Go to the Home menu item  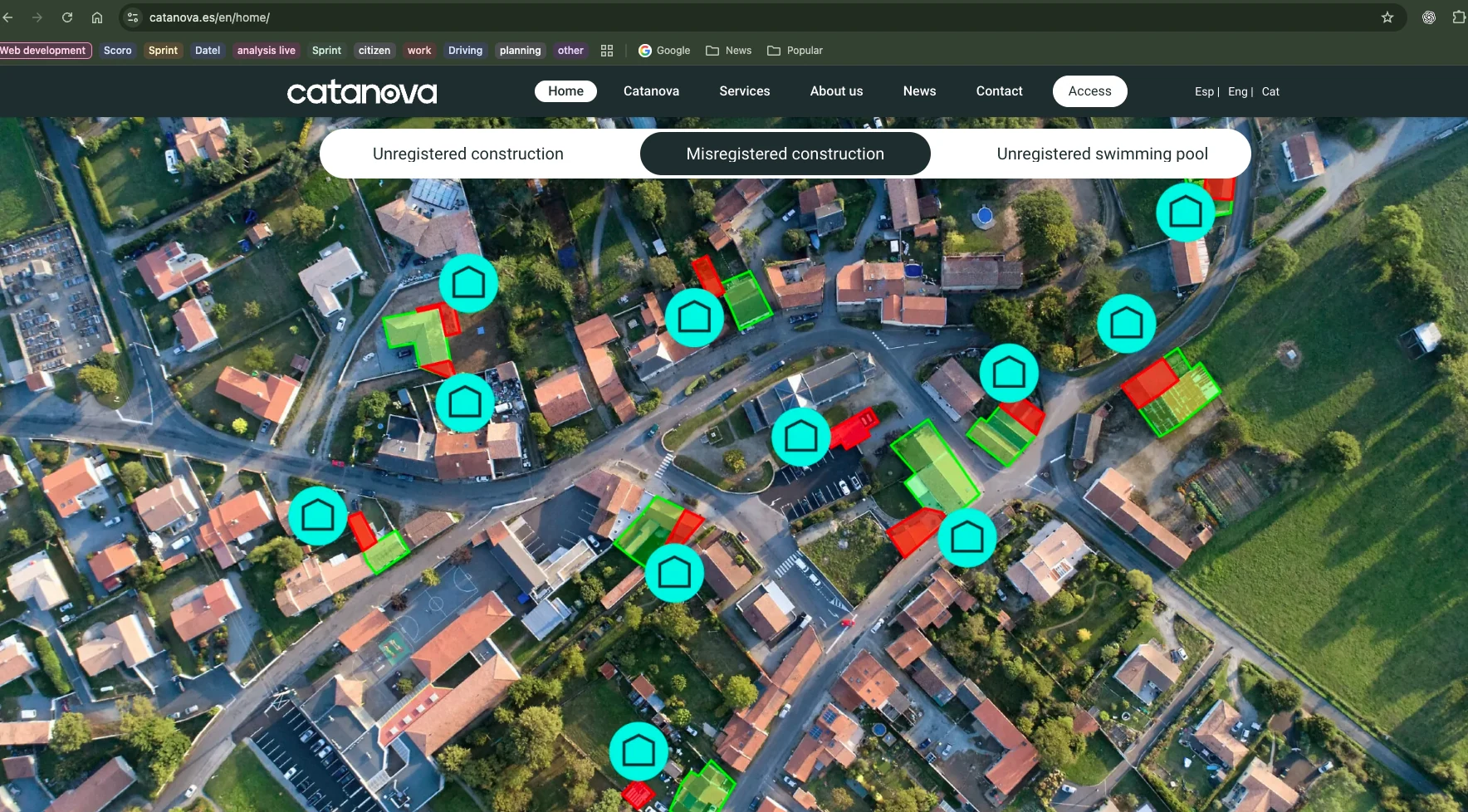pyautogui.click(x=565, y=91)
